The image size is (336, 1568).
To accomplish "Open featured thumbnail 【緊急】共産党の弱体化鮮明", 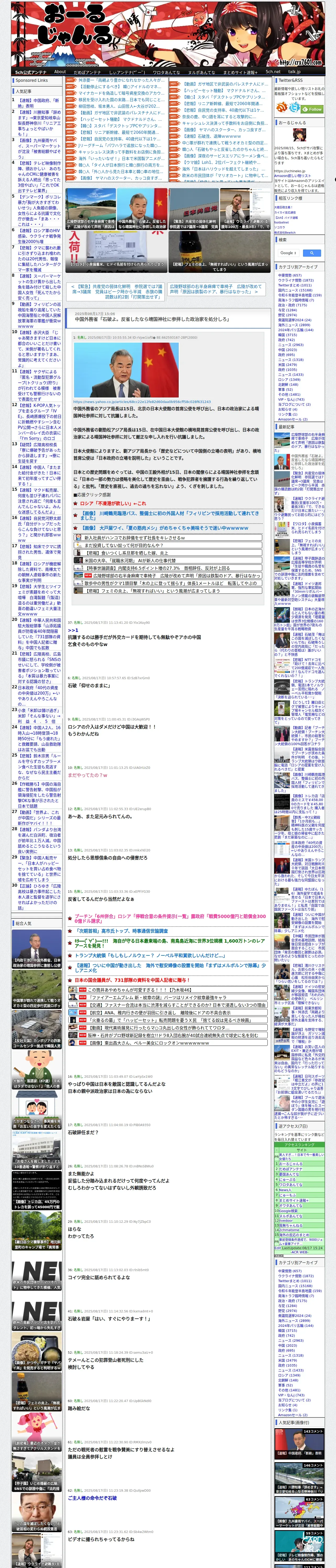I will 193,209.
